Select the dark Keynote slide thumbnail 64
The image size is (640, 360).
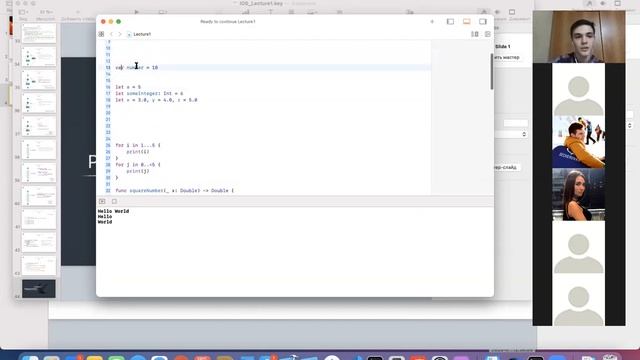pyautogui.click(x=39, y=289)
